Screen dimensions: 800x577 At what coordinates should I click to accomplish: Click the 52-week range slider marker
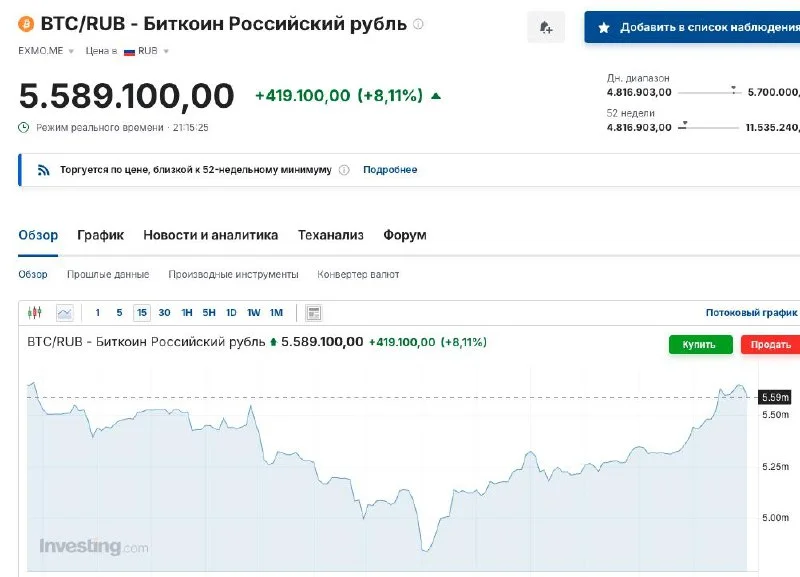[684, 123]
